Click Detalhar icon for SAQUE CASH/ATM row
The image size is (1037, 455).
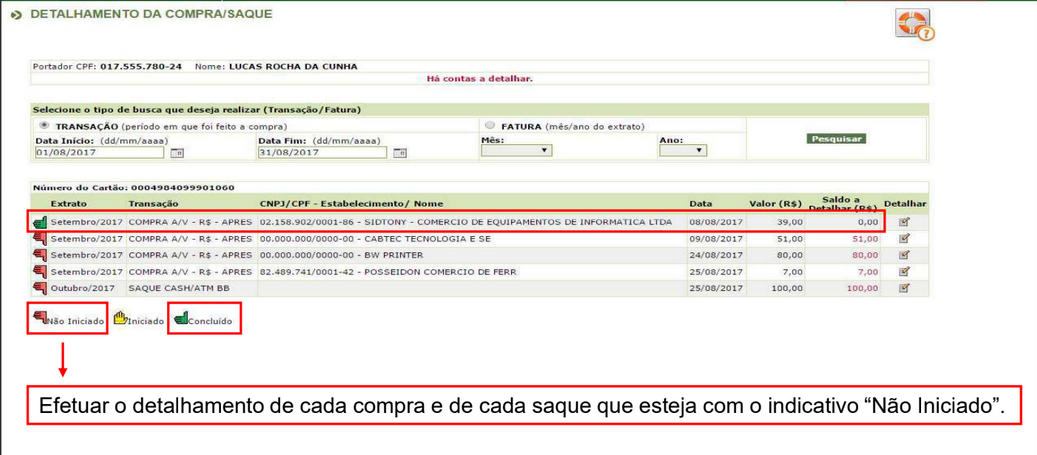pyautogui.click(x=905, y=288)
